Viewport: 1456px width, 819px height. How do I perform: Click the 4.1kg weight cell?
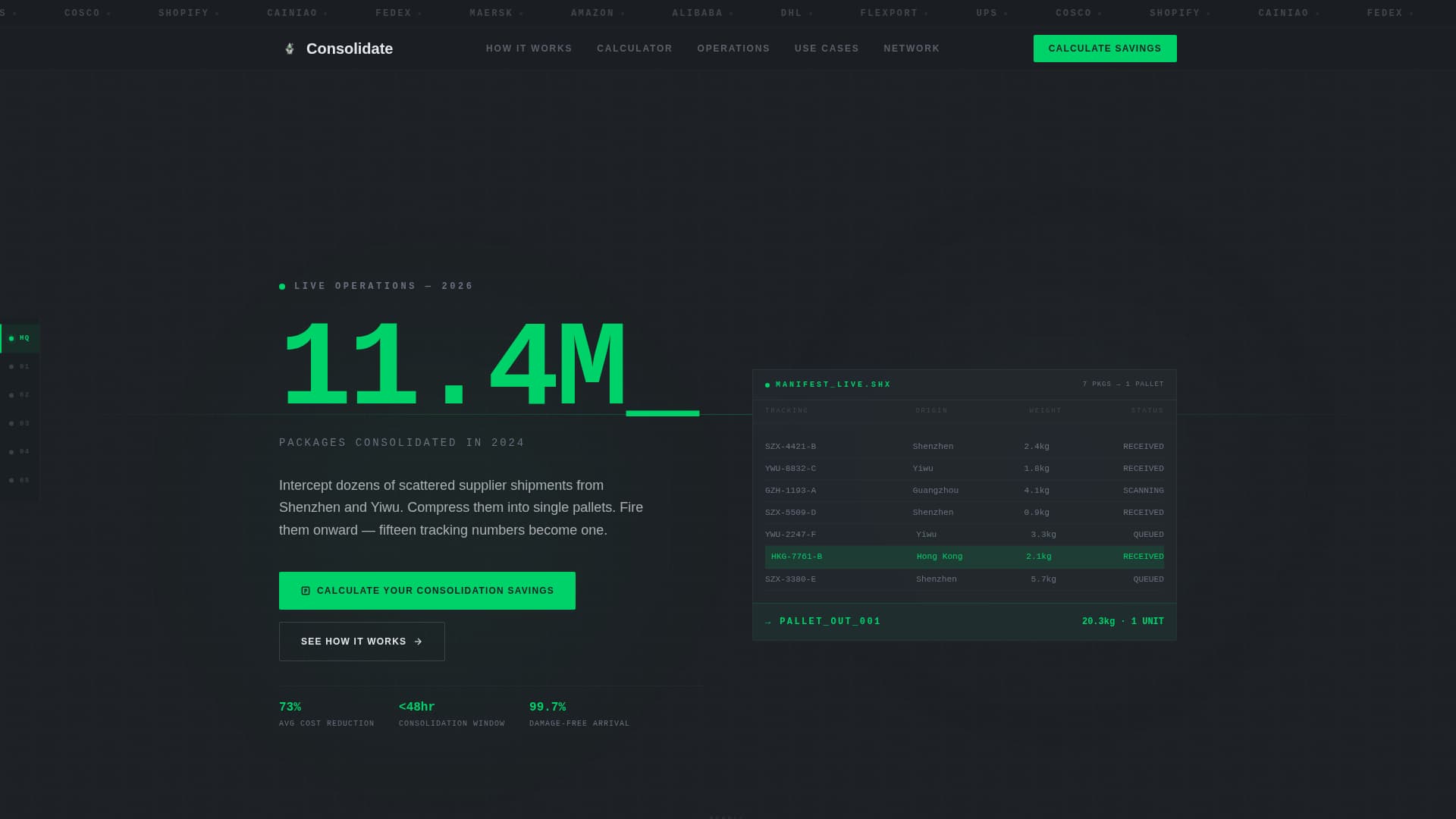click(x=1037, y=491)
